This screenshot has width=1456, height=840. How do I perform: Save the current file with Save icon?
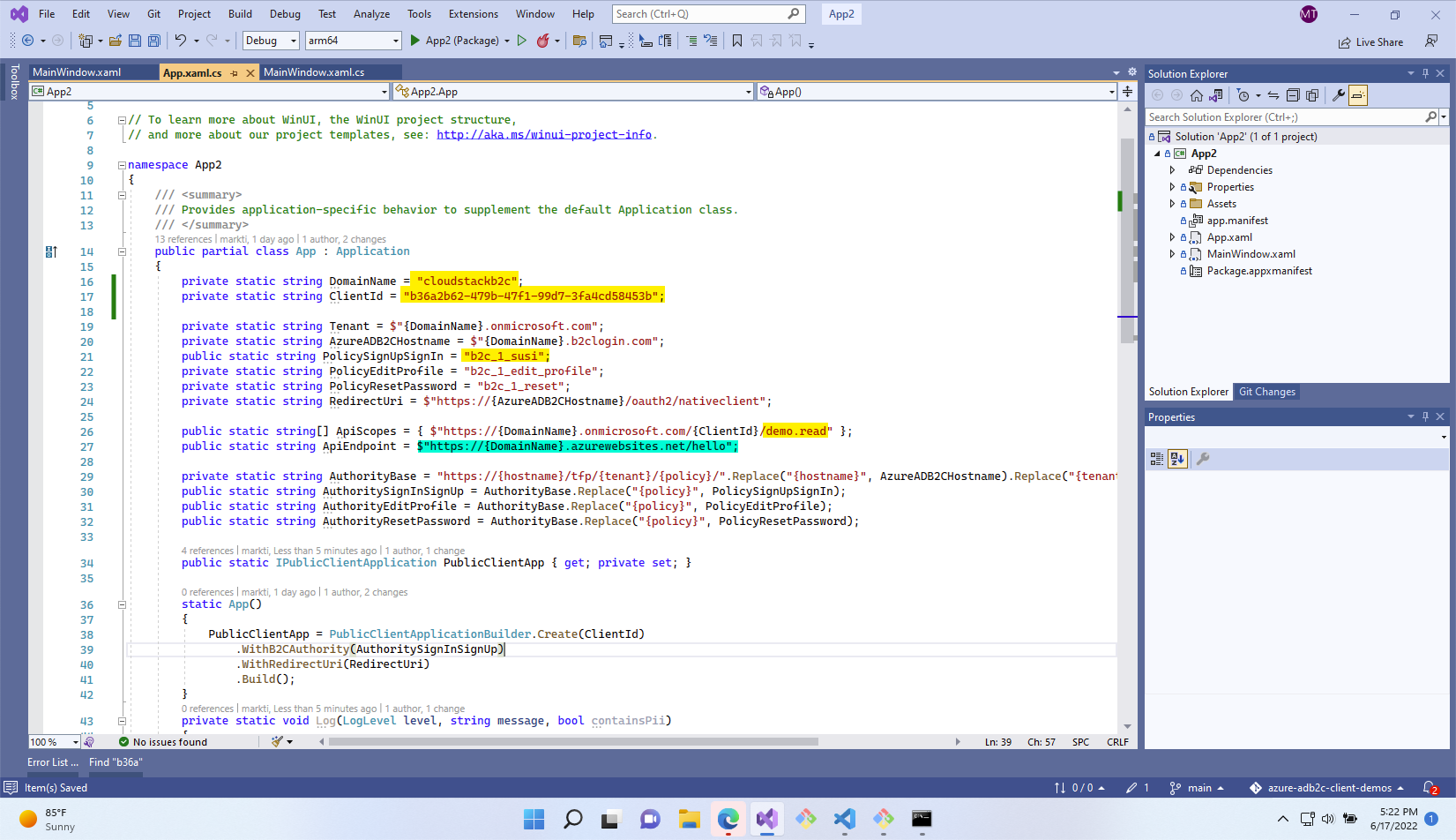click(x=135, y=41)
